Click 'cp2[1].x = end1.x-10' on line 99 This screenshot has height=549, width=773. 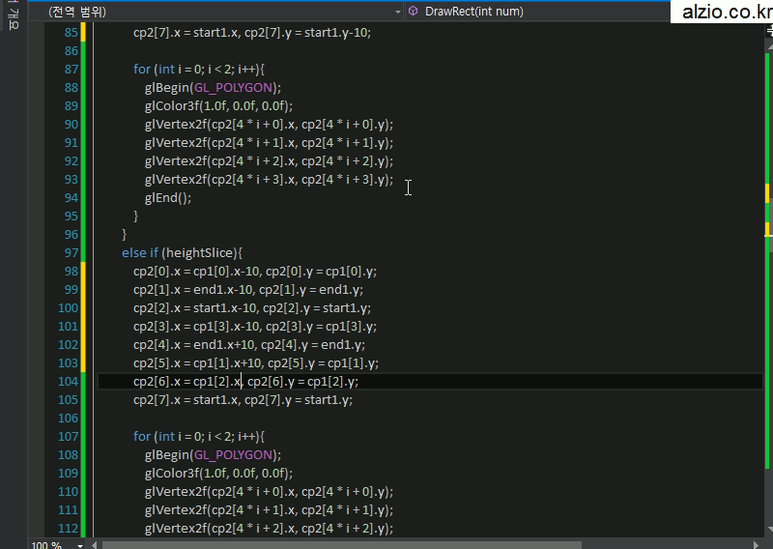point(194,290)
